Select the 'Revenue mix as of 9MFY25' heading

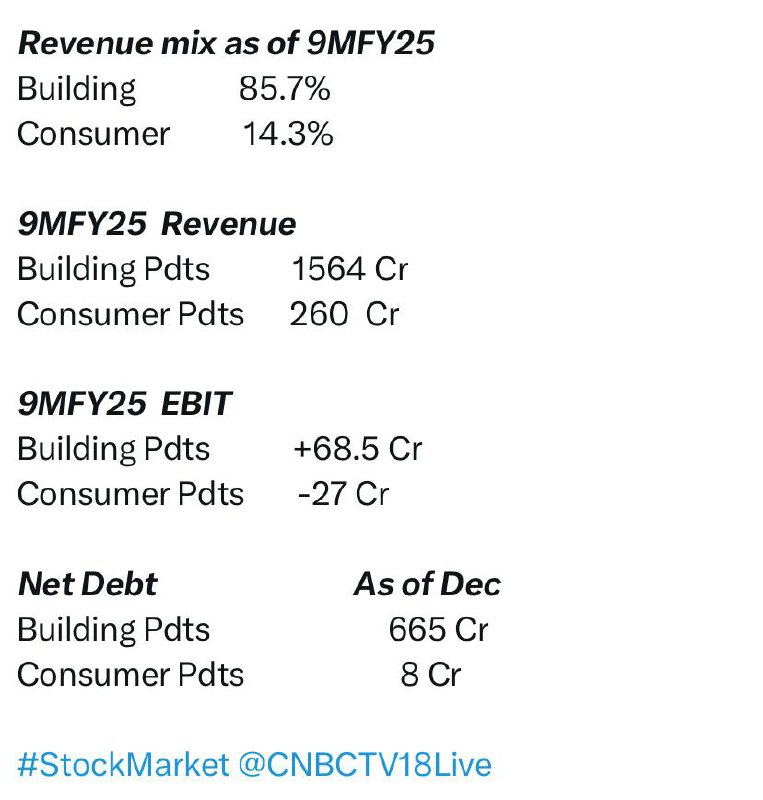226,43
